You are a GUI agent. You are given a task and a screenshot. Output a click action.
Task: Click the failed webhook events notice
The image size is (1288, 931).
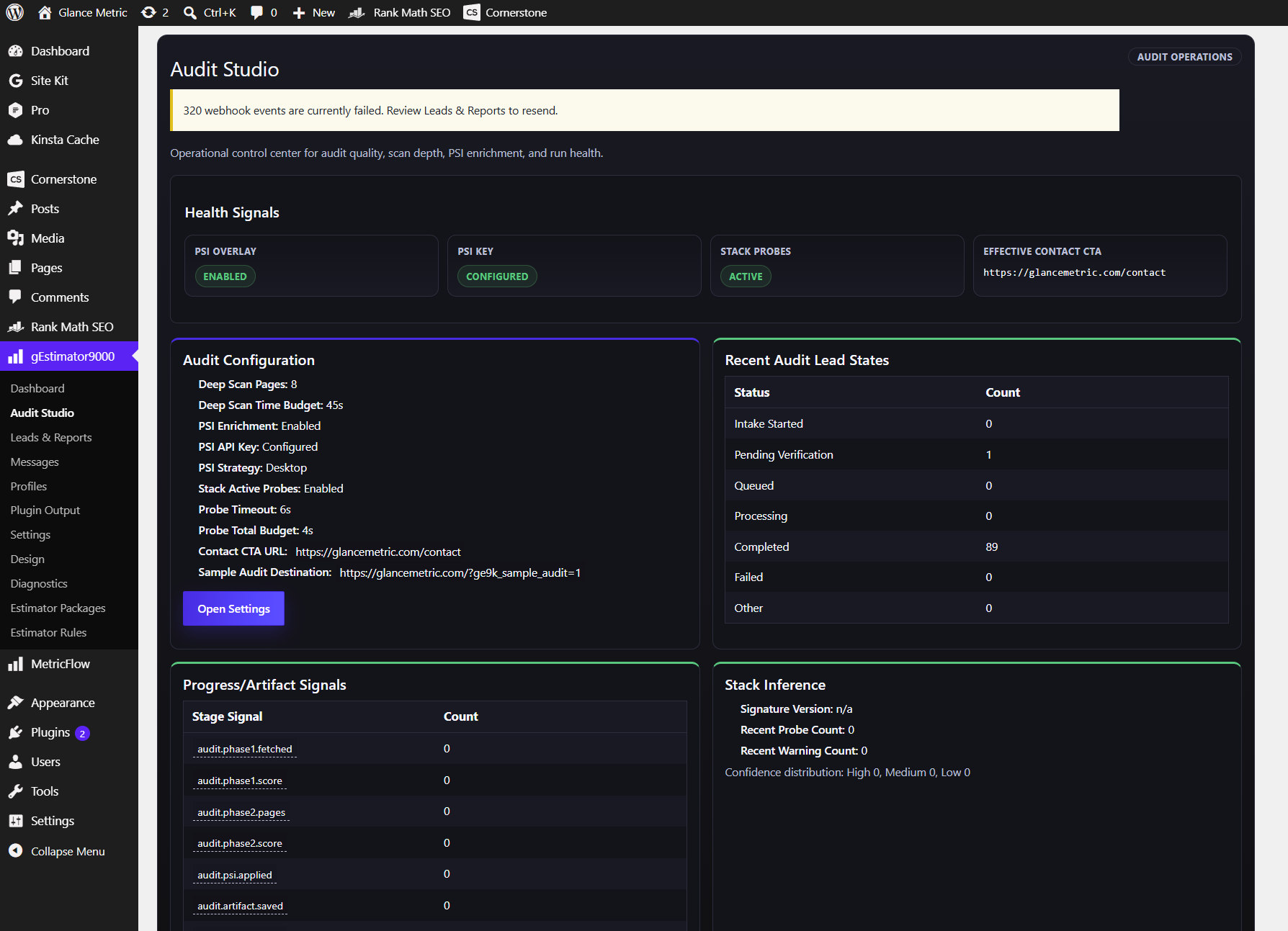click(645, 110)
